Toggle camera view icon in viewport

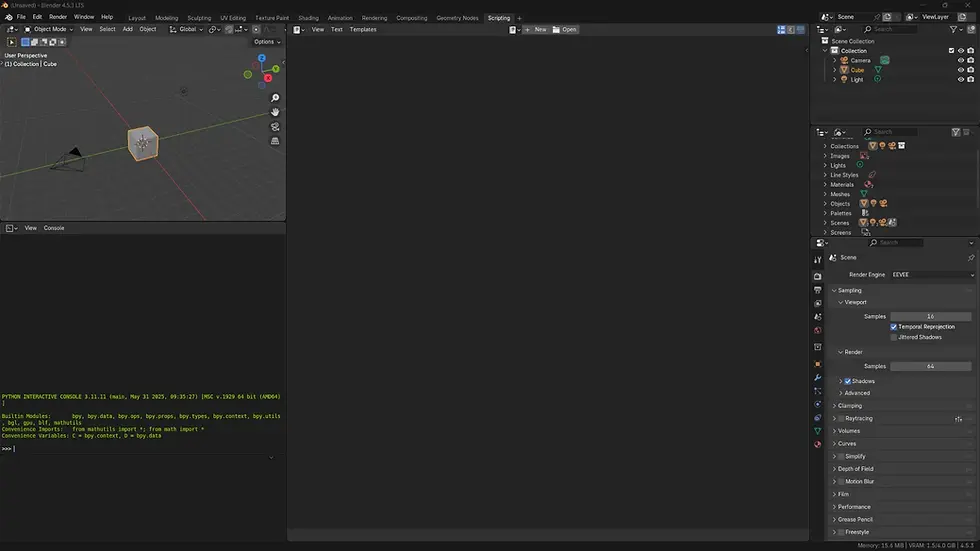coord(275,127)
